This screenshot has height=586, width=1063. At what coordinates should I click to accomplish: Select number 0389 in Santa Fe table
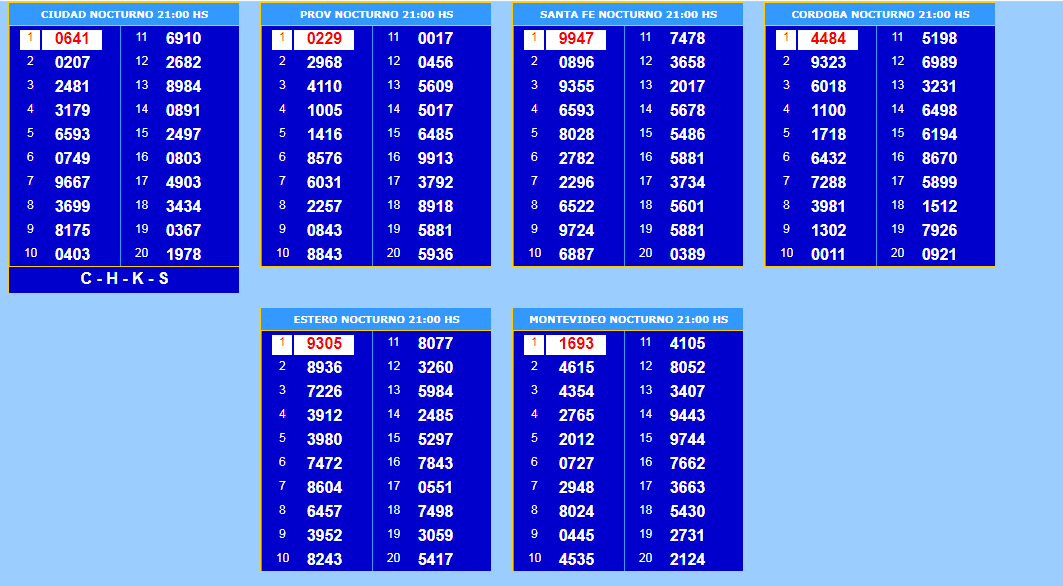(x=687, y=254)
